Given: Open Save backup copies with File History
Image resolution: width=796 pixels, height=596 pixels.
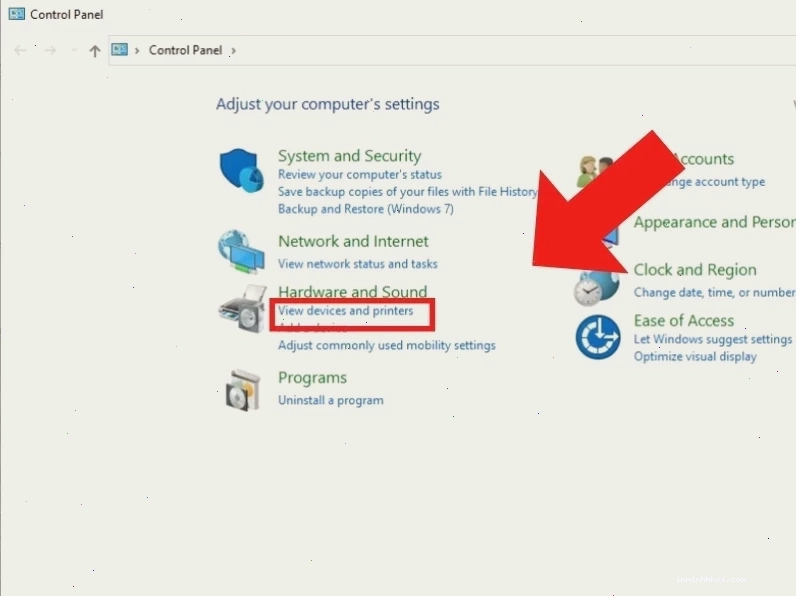Looking at the screenshot, I should click(x=407, y=192).
